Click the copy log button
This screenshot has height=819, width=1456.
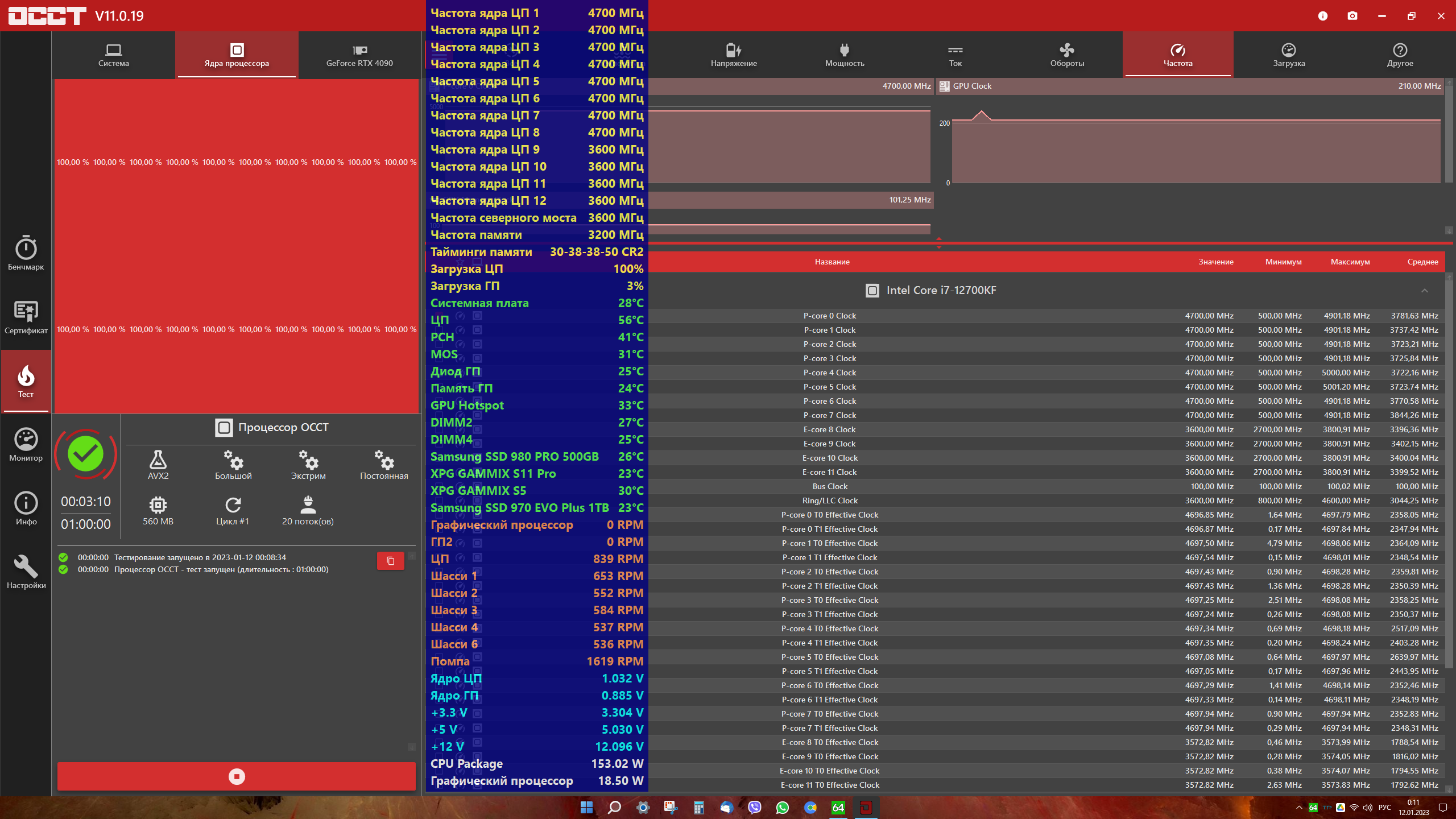[390, 561]
